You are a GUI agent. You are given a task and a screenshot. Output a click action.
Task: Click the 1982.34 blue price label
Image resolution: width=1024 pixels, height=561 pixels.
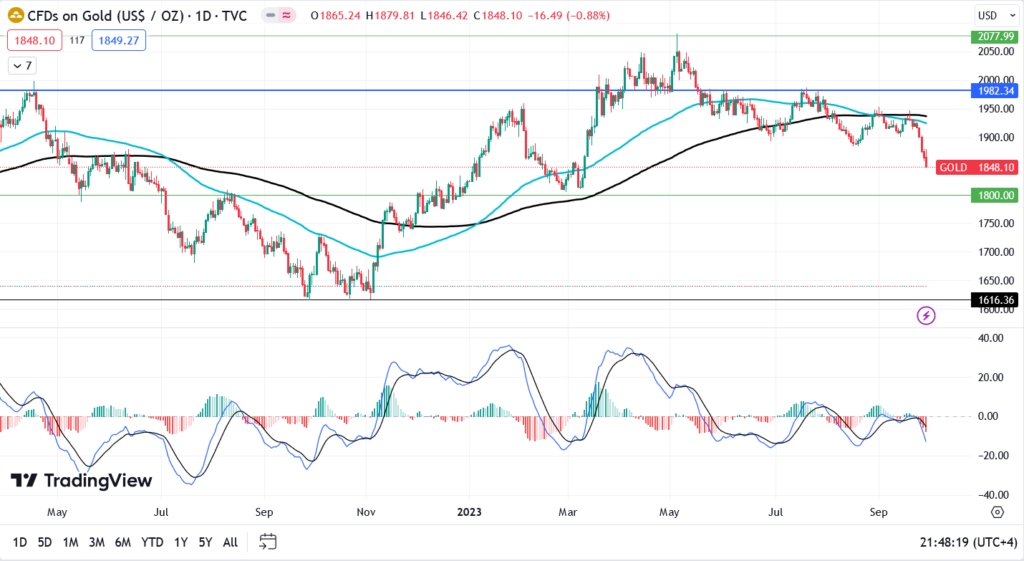(995, 91)
